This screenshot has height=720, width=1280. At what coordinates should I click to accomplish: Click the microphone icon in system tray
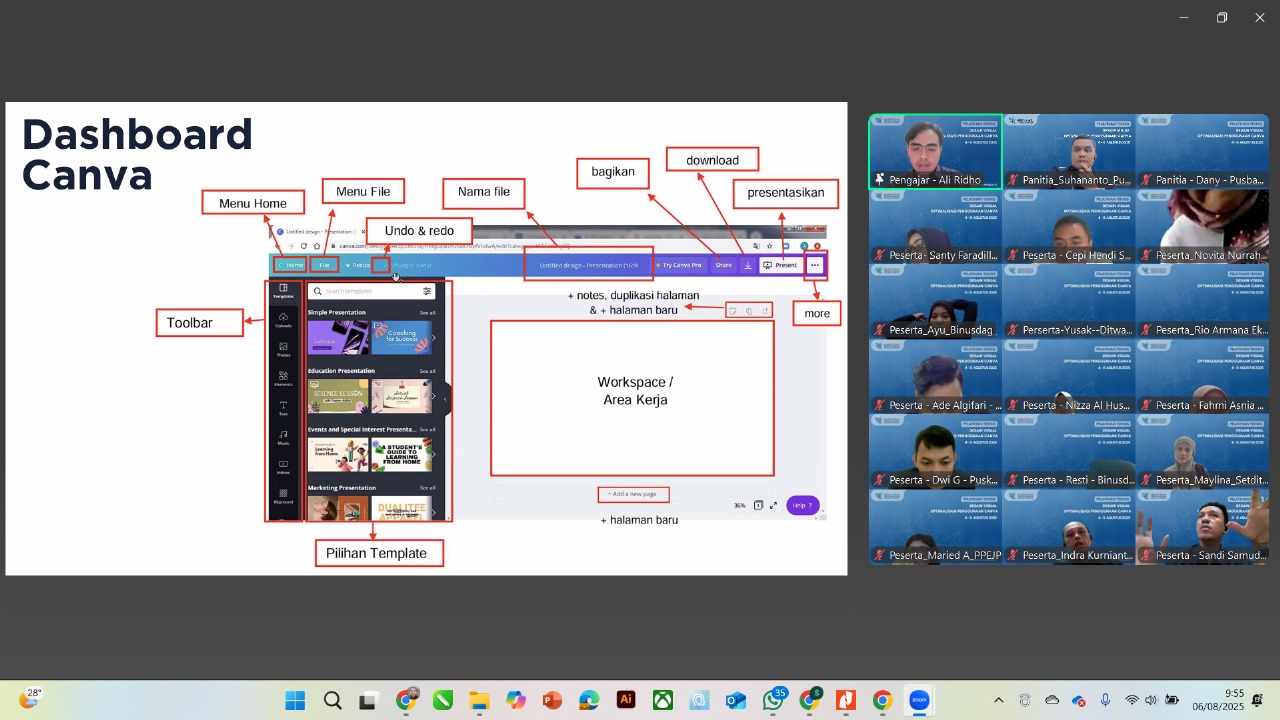click(1105, 700)
